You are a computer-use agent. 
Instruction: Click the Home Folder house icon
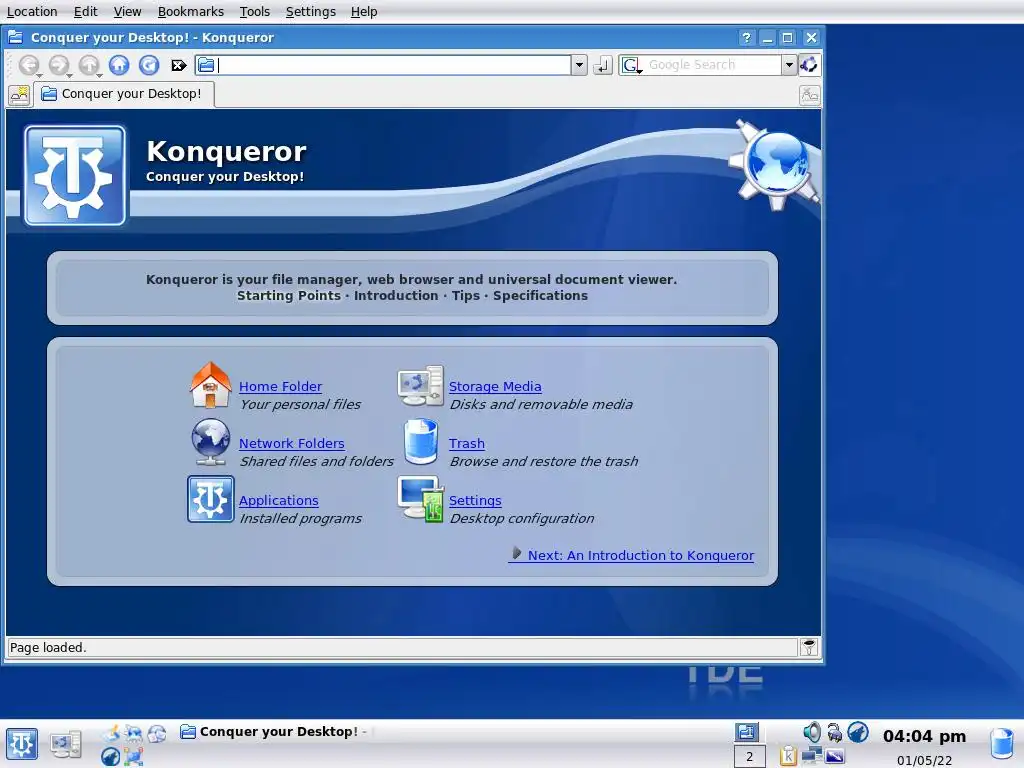pyautogui.click(x=210, y=385)
